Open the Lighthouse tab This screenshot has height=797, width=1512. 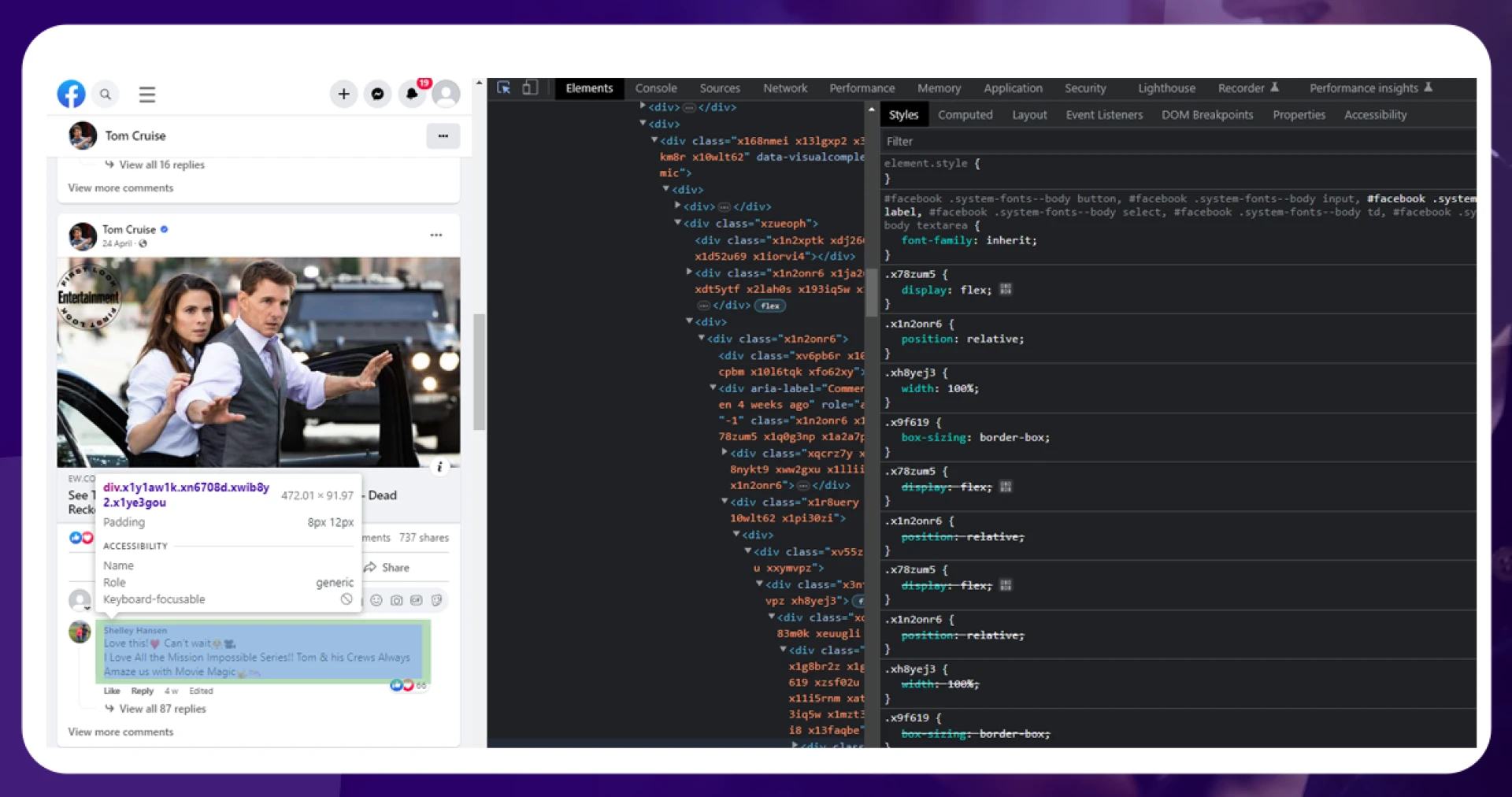(x=1166, y=88)
